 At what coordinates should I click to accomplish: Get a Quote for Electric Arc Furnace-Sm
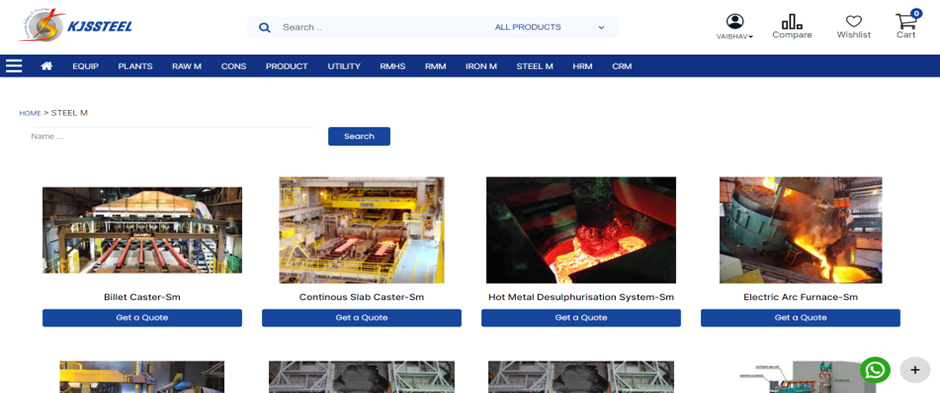coord(800,318)
